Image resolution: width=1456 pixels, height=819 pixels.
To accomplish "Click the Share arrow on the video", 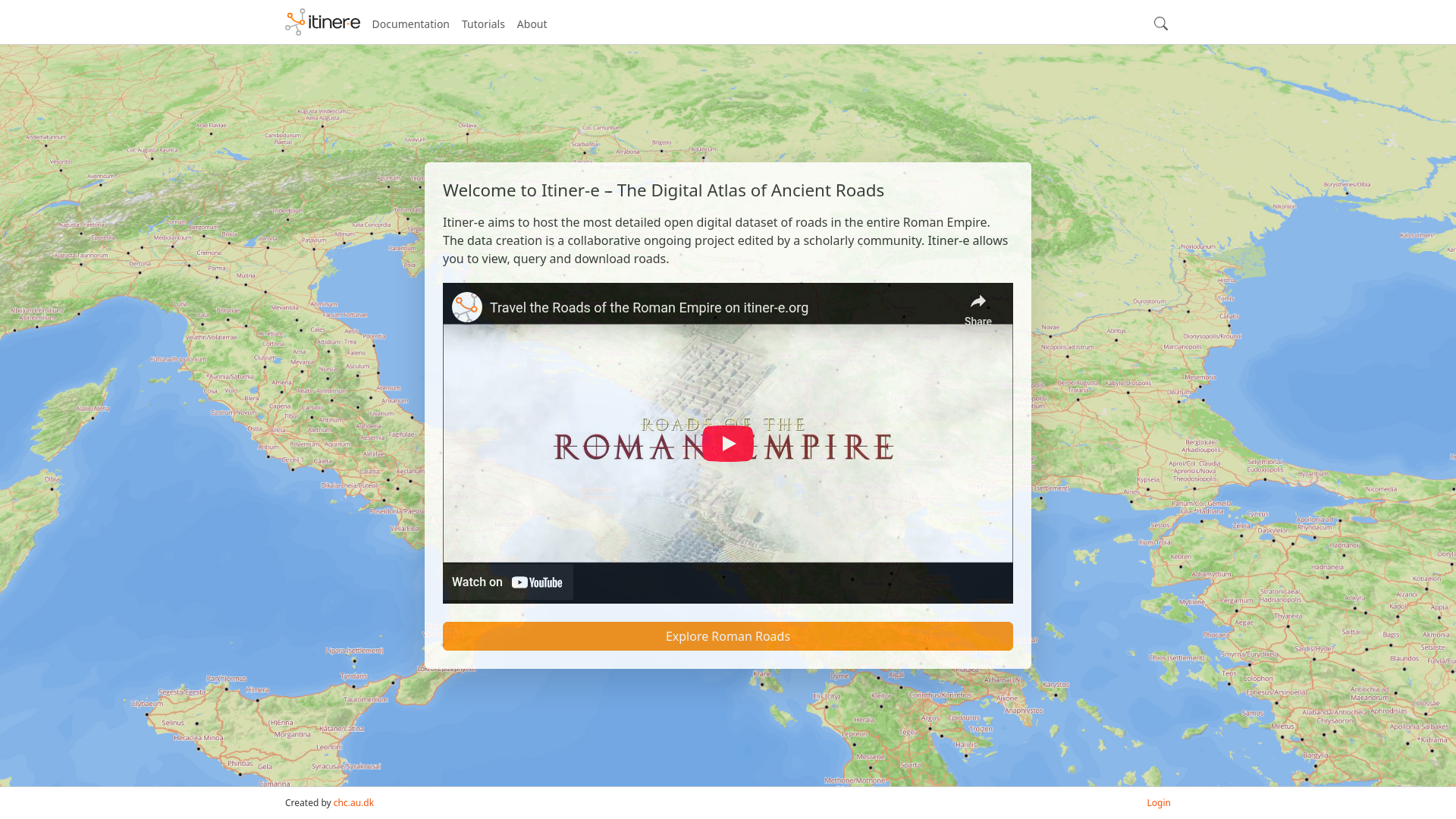I will [977, 303].
